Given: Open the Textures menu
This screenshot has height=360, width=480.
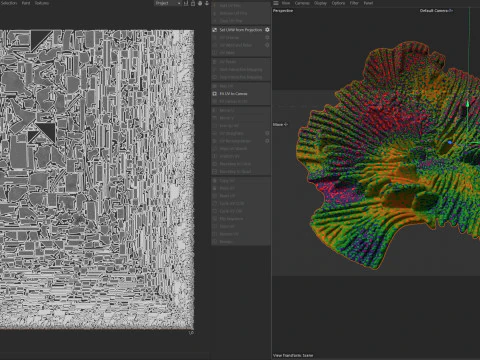Looking at the screenshot, I should pyautogui.click(x=42, y=3).
